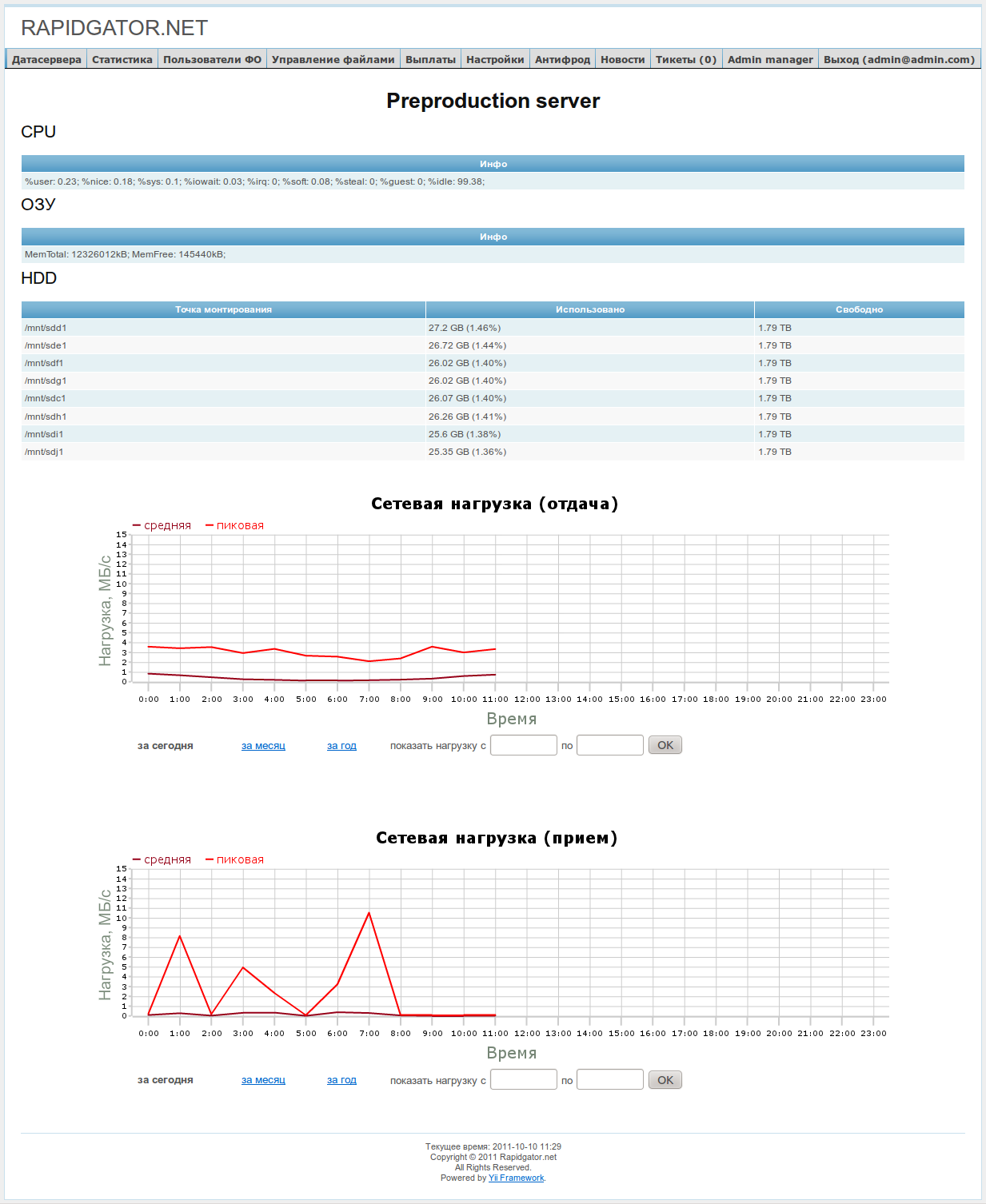Show upload chart за месяц
Viewport: 986px width, 1204px height.
point(263,746)
